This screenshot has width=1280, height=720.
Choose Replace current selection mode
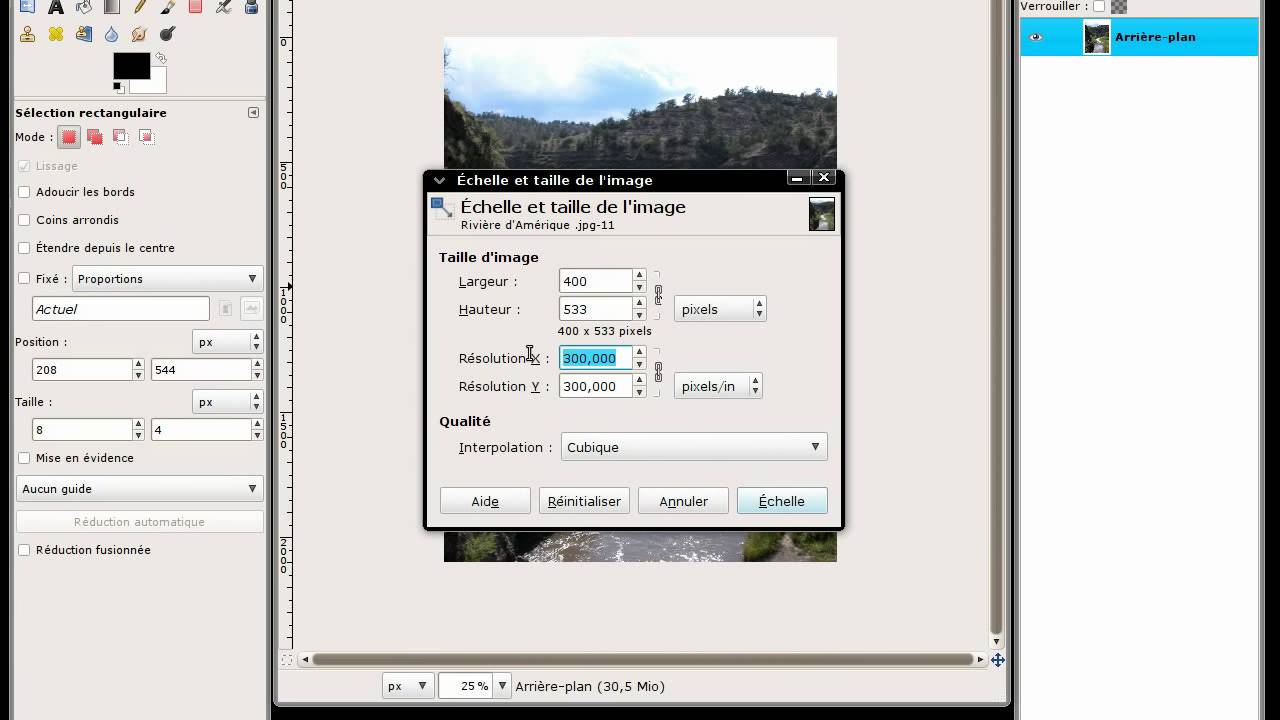coord(68,137)
